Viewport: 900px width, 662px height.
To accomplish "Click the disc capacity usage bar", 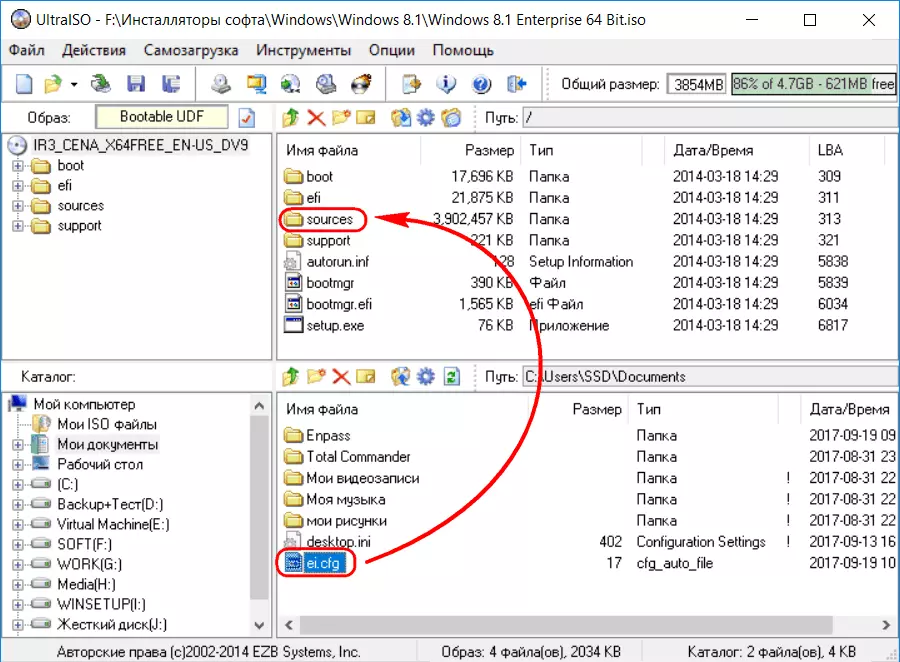I will click(813, 84).
